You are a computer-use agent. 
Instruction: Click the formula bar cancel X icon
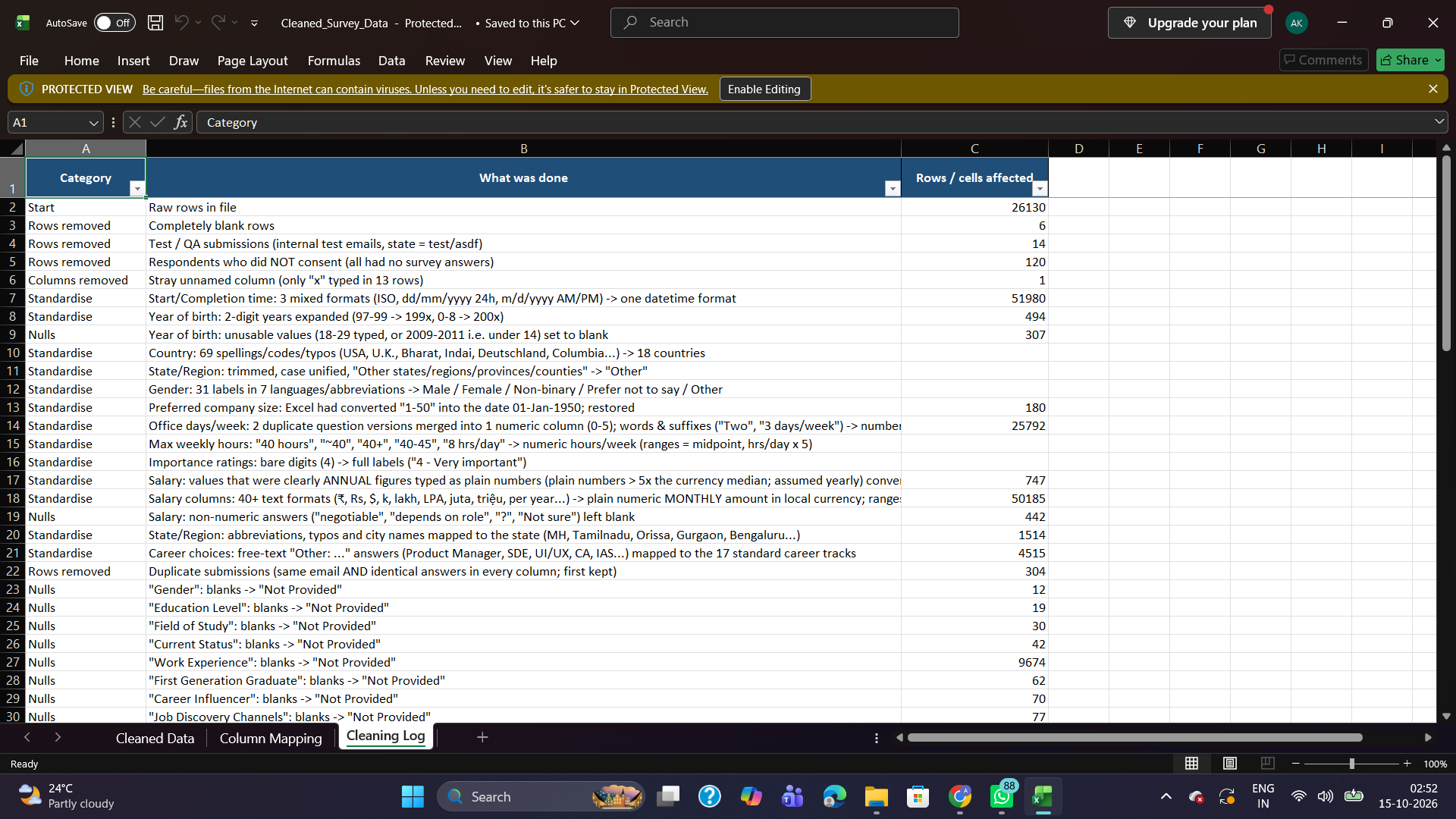(135, 122)
